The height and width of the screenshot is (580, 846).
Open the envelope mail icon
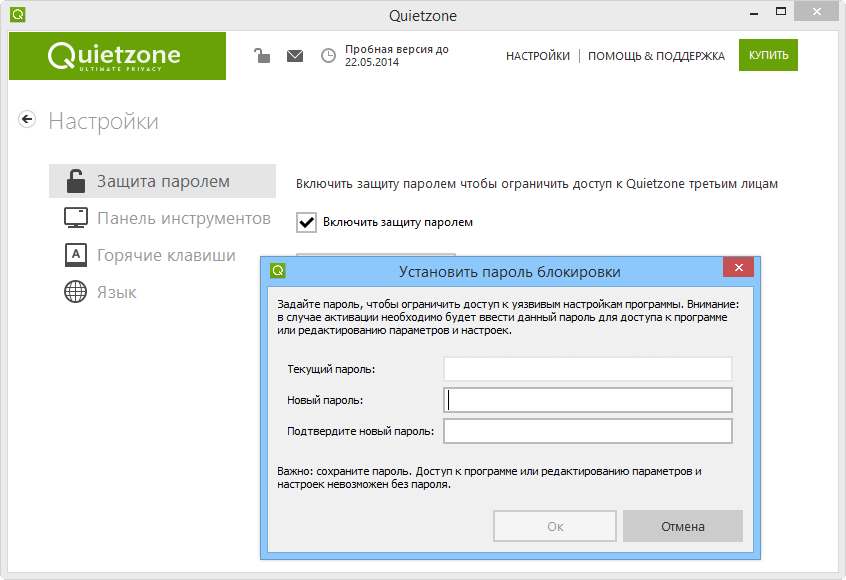(x=295, y=56)
